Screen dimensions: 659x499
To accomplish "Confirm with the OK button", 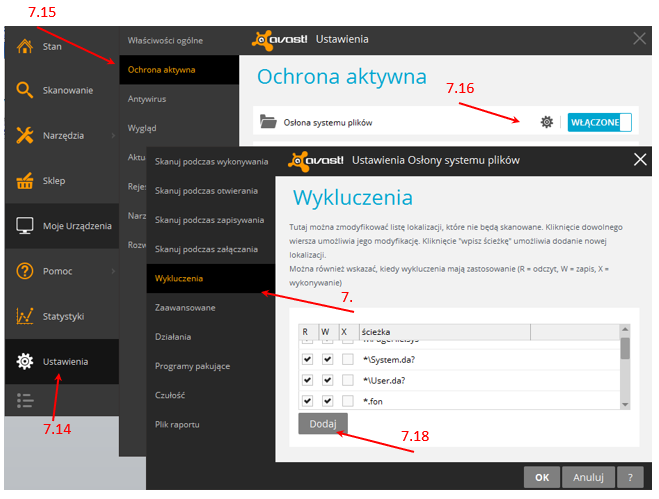I will (542, 477).
